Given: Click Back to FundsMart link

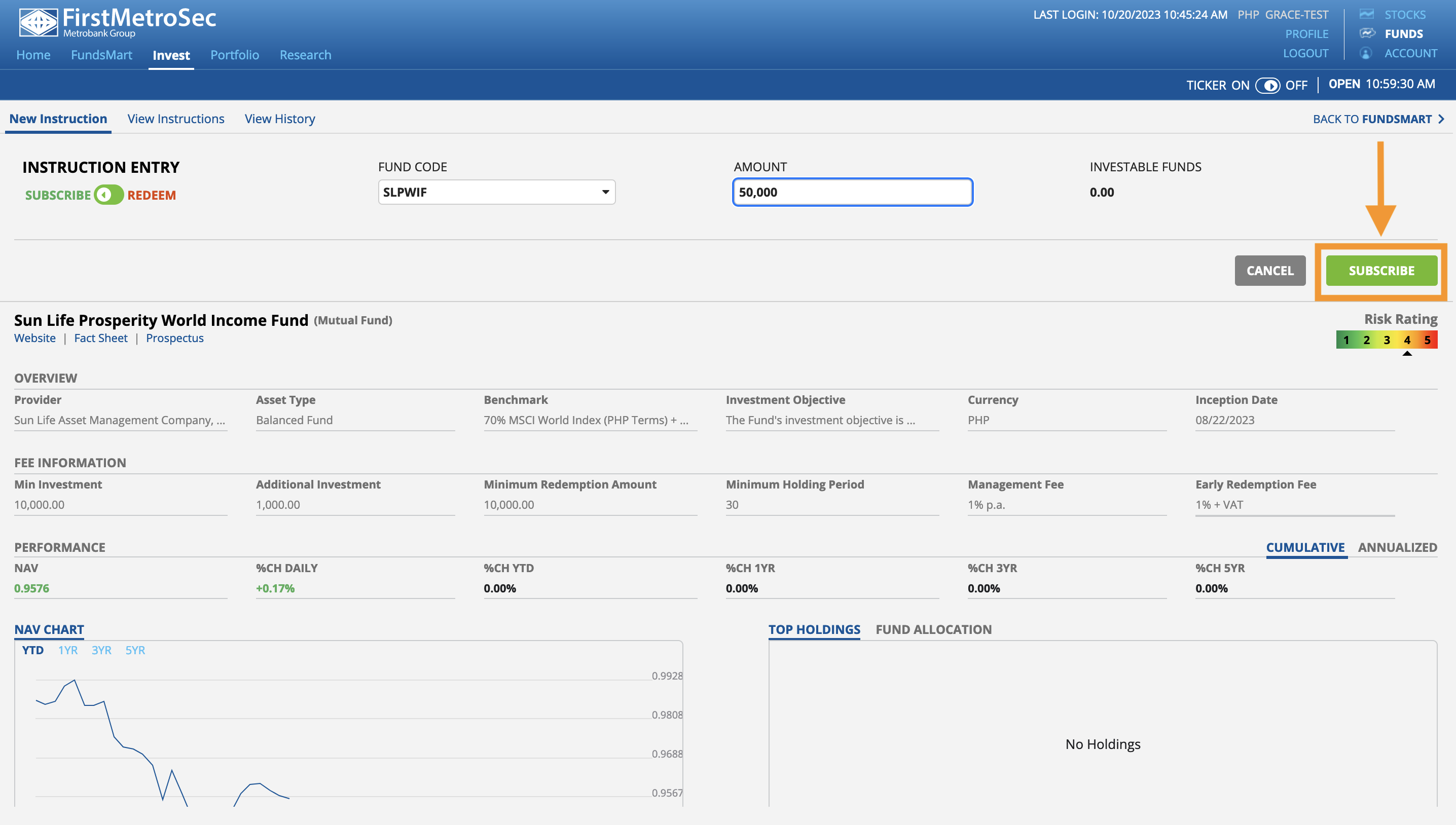Looking at the screenshot, I should pos(1372,119).
